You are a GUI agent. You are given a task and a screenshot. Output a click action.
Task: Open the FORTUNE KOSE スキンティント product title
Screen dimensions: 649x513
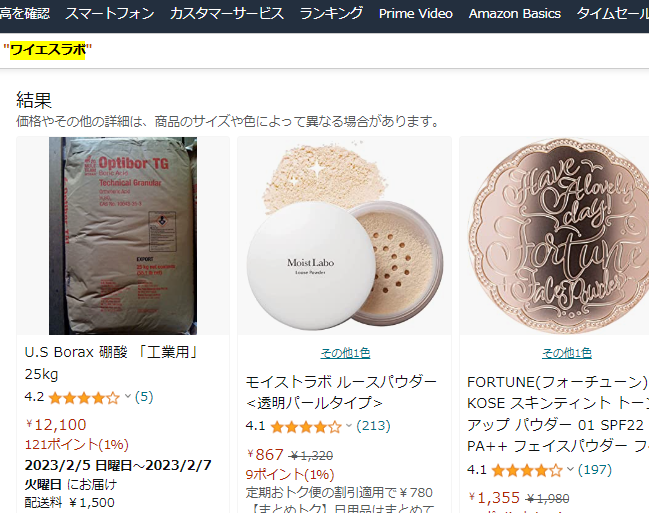coord(558,414)
